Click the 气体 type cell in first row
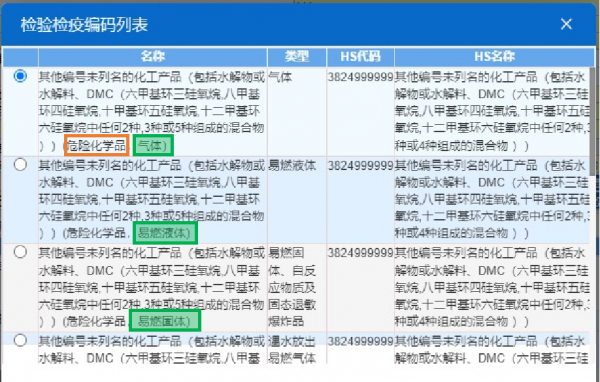Image resolution: width=600 pixels, height=382 pixels. click(x=280, y=77)
